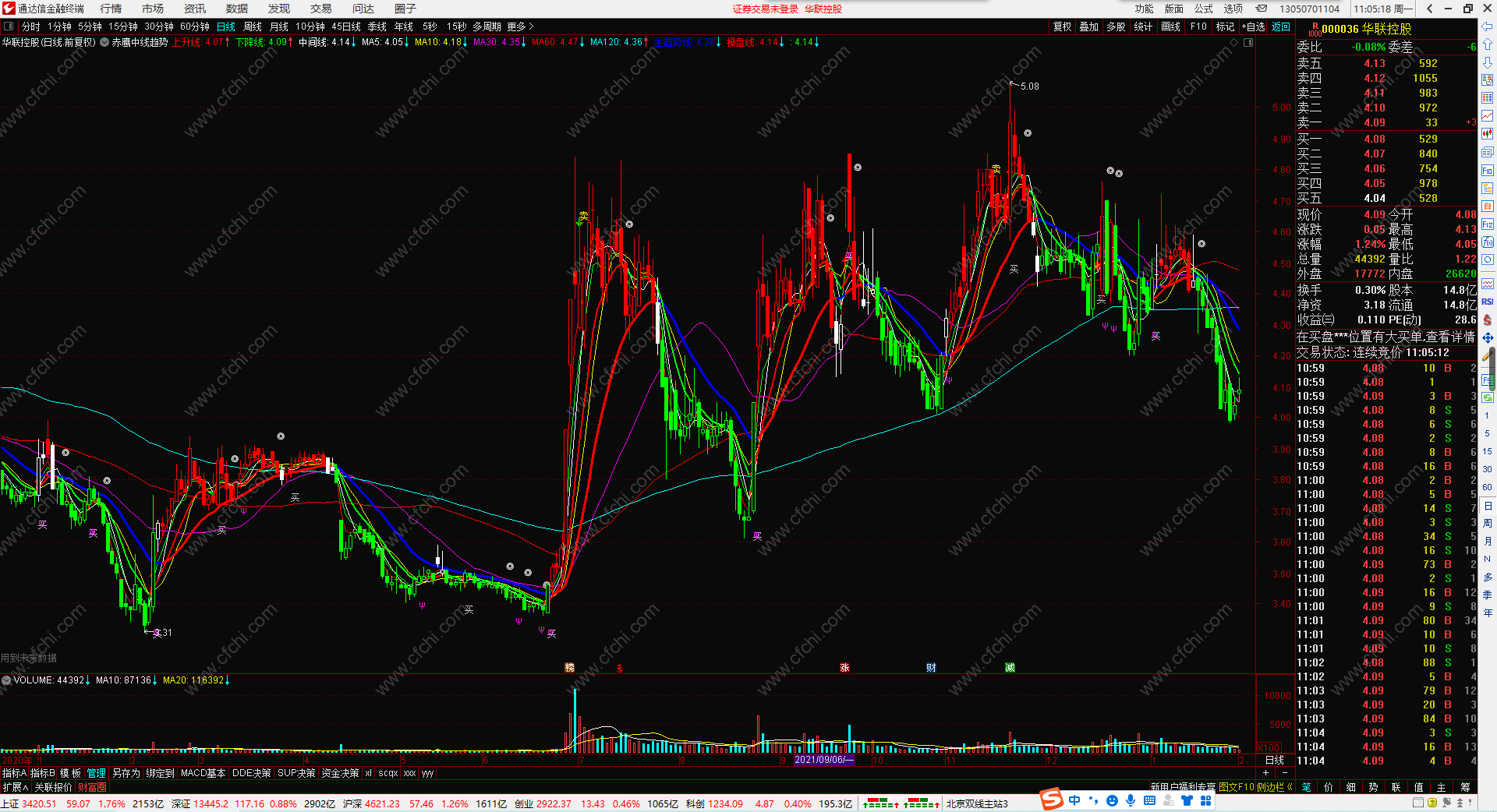Open the 财富圈 link at bottom left

pyautogui.click(x=92, y=787)
